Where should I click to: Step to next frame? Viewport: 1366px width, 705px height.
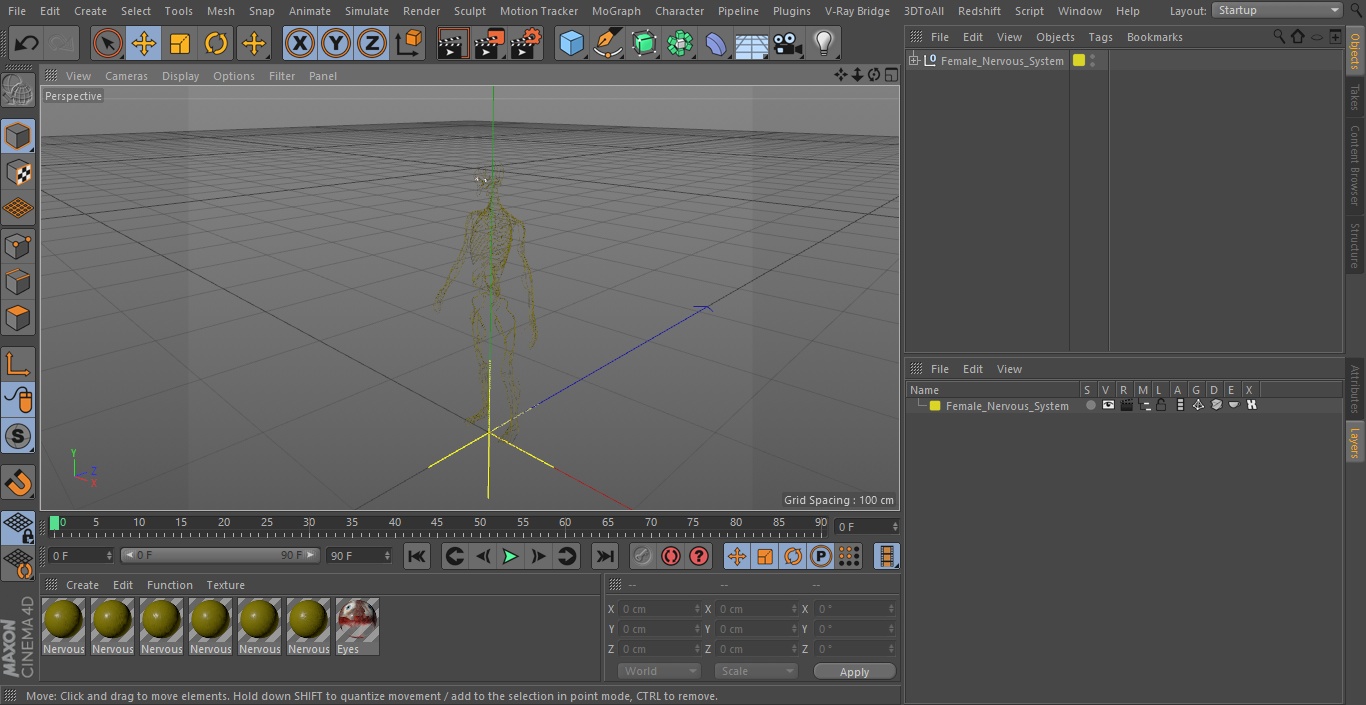538,556
